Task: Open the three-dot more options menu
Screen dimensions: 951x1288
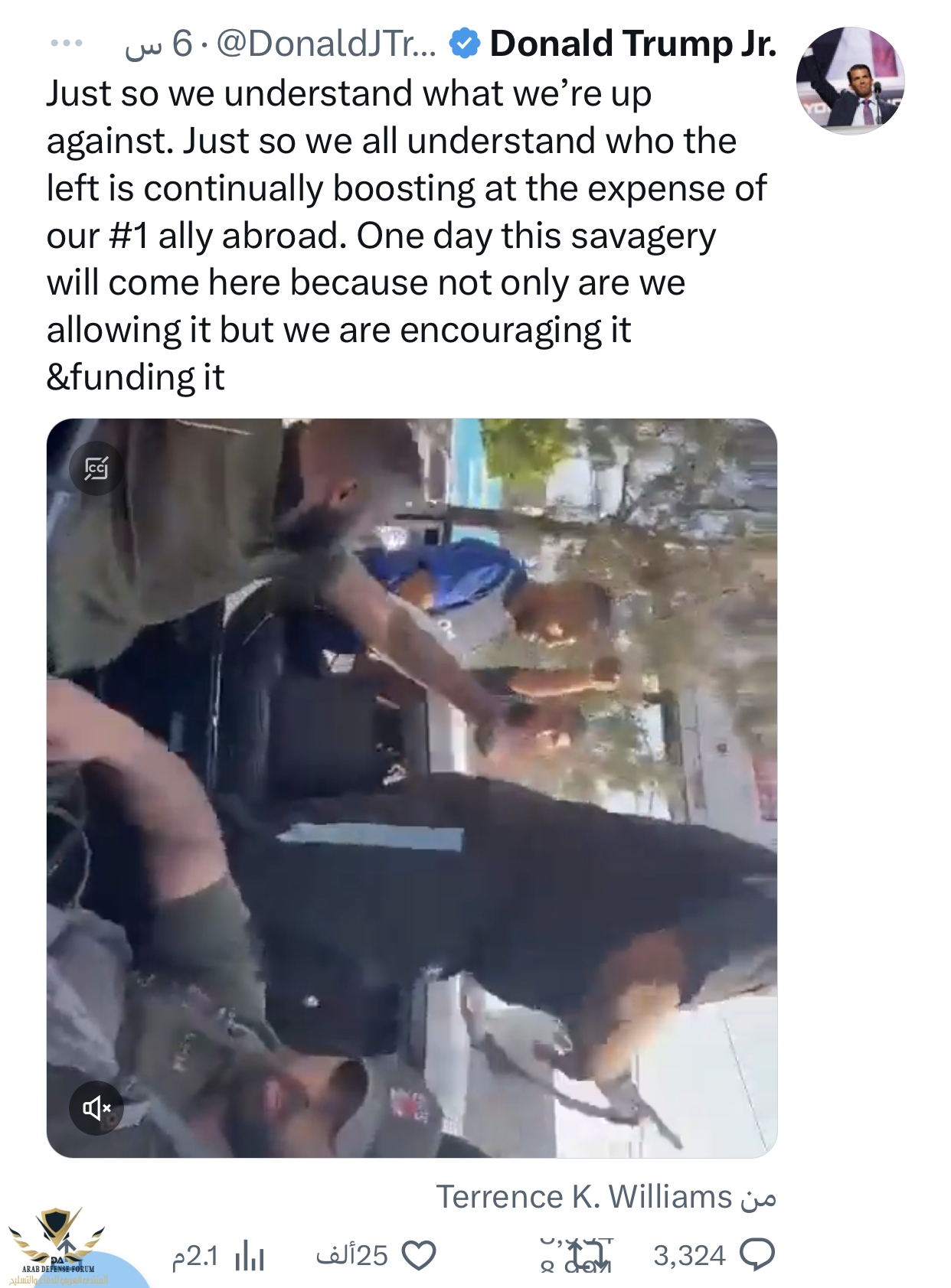Action: pos(67,44)
